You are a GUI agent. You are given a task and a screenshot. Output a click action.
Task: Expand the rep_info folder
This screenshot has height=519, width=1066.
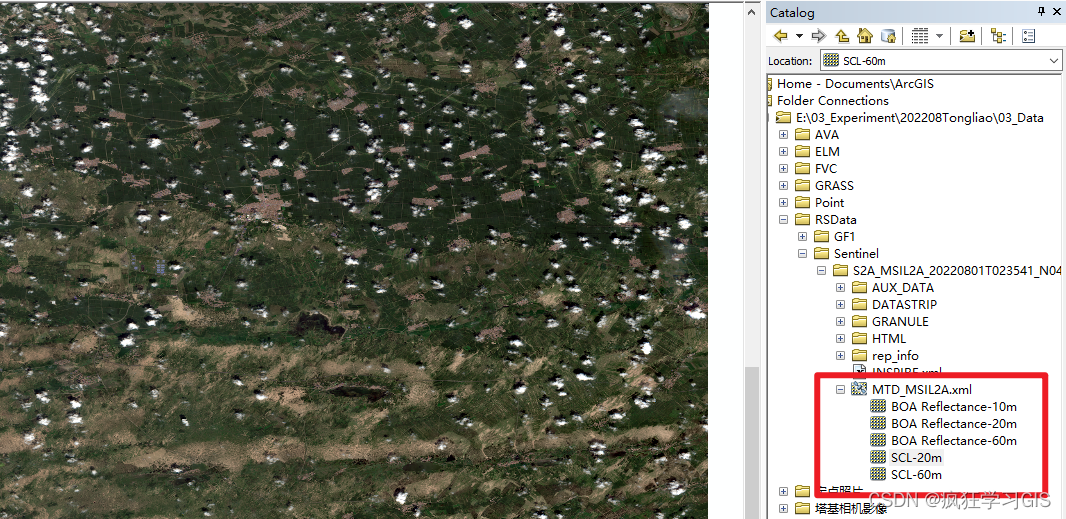pos(840,356)
